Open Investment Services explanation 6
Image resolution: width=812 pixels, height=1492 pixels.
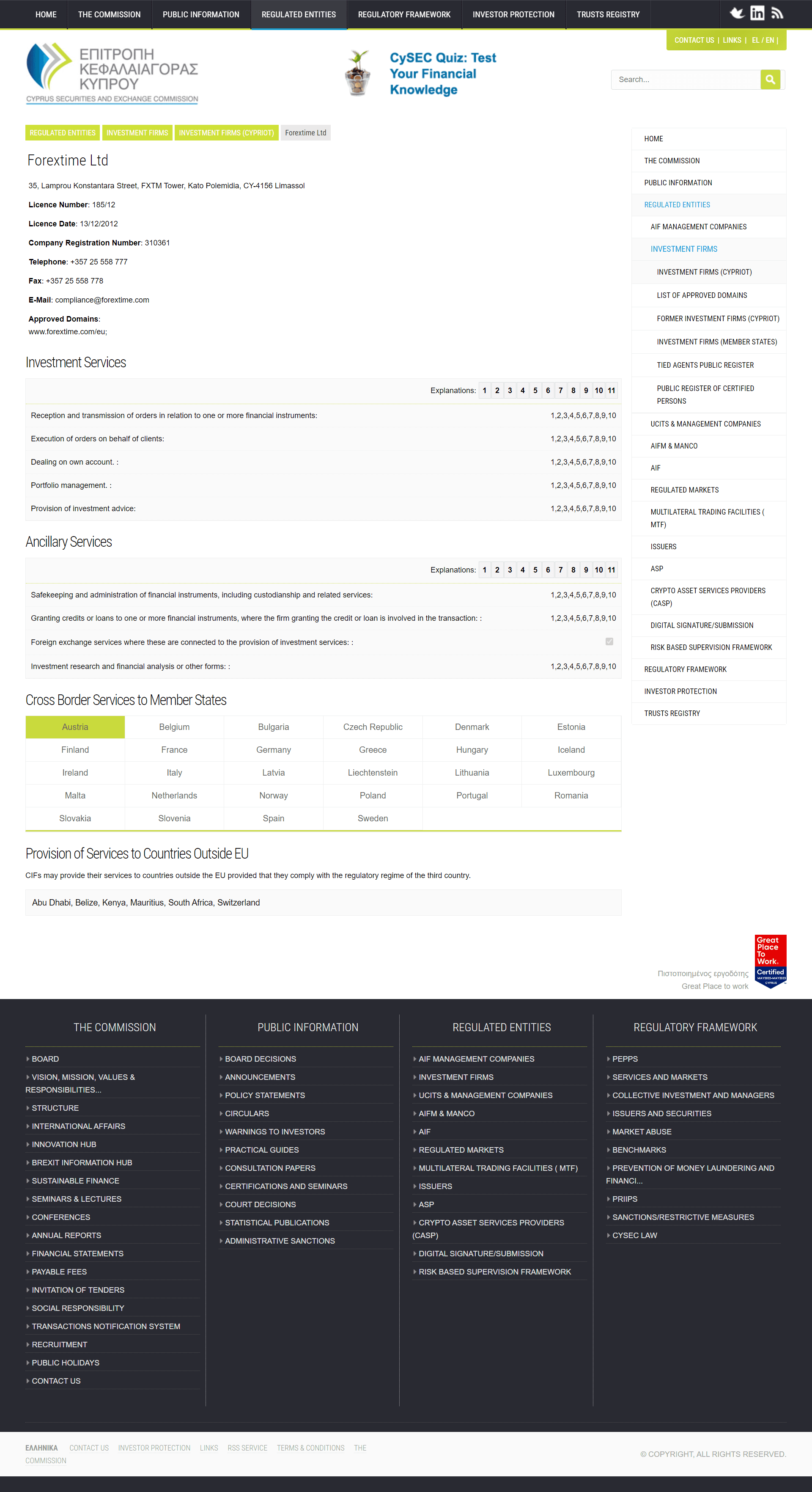point(548,391)
